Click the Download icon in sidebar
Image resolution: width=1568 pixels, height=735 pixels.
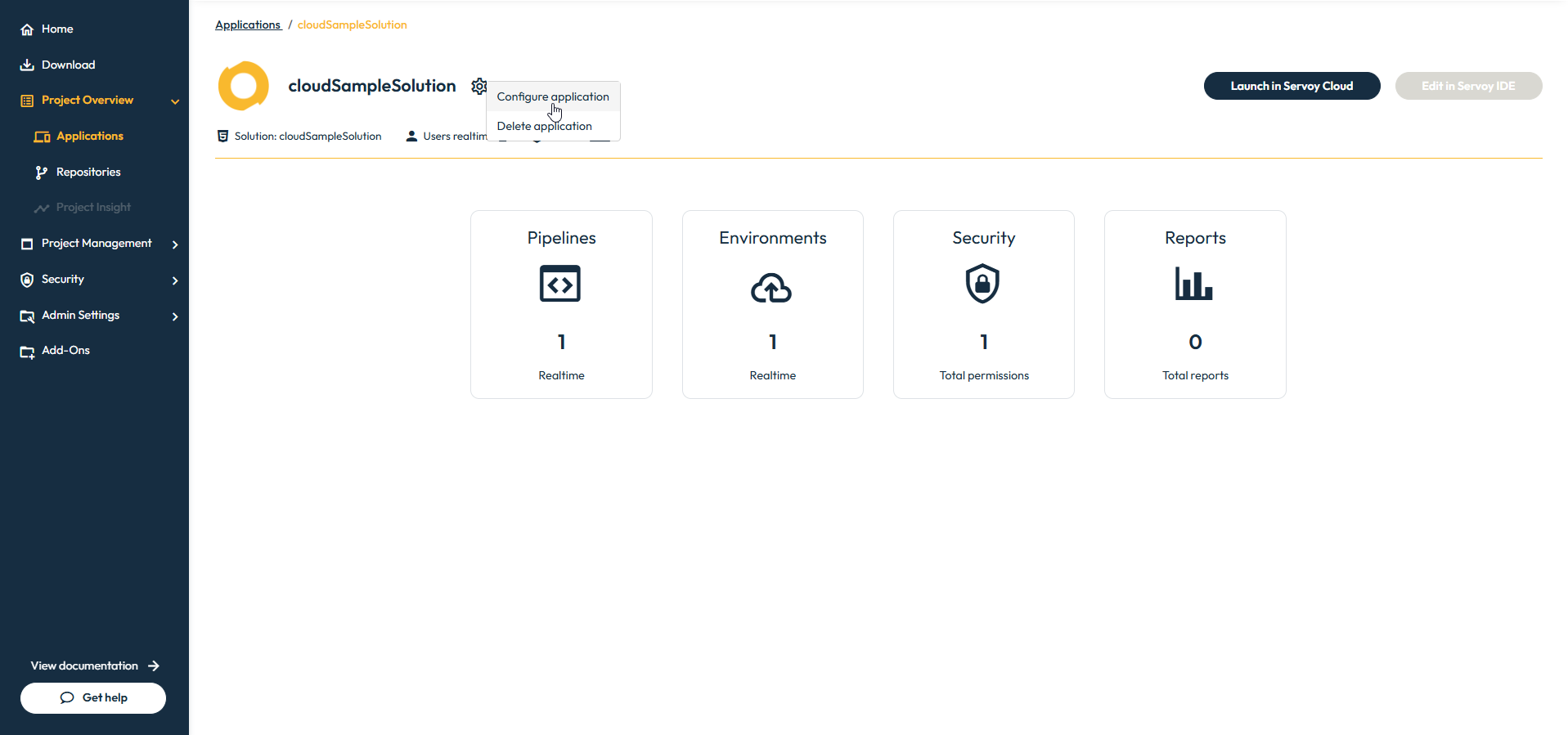click(x=27, y=65)
